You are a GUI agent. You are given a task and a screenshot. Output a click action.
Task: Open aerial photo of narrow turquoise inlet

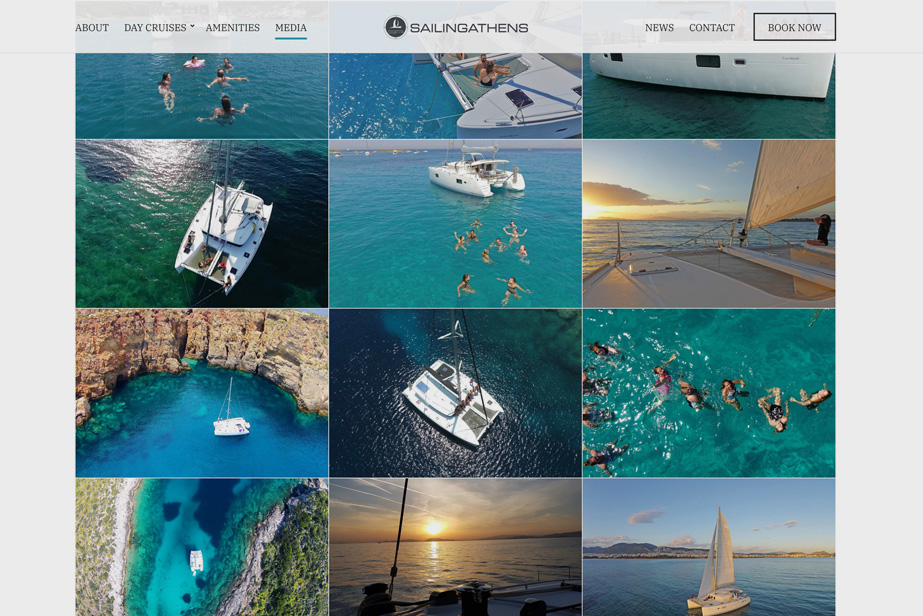point(202,547)
